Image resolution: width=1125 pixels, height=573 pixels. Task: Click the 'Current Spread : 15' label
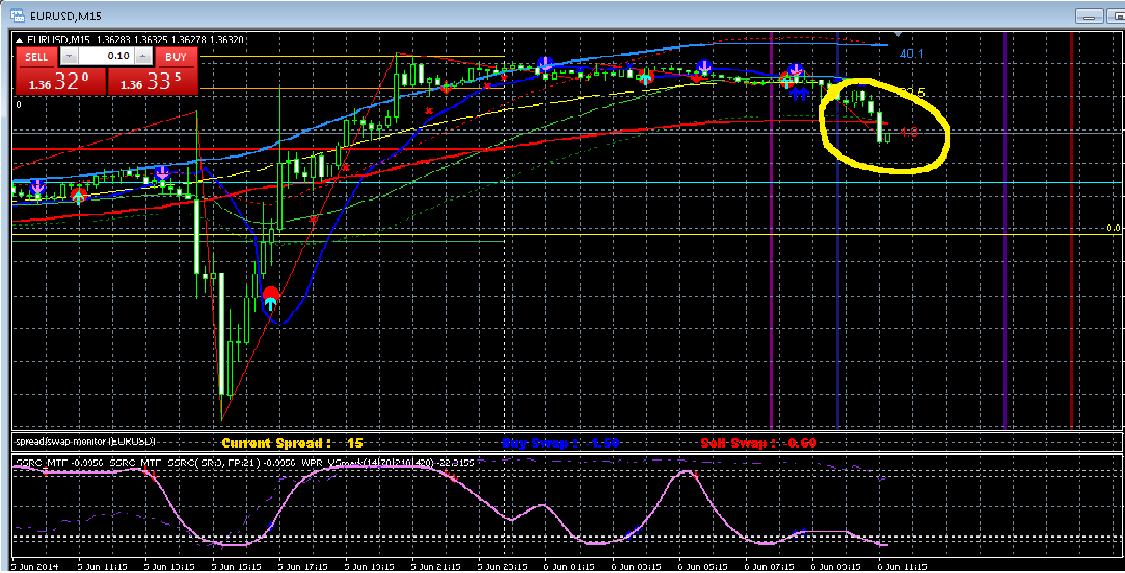tap(292, 443)
